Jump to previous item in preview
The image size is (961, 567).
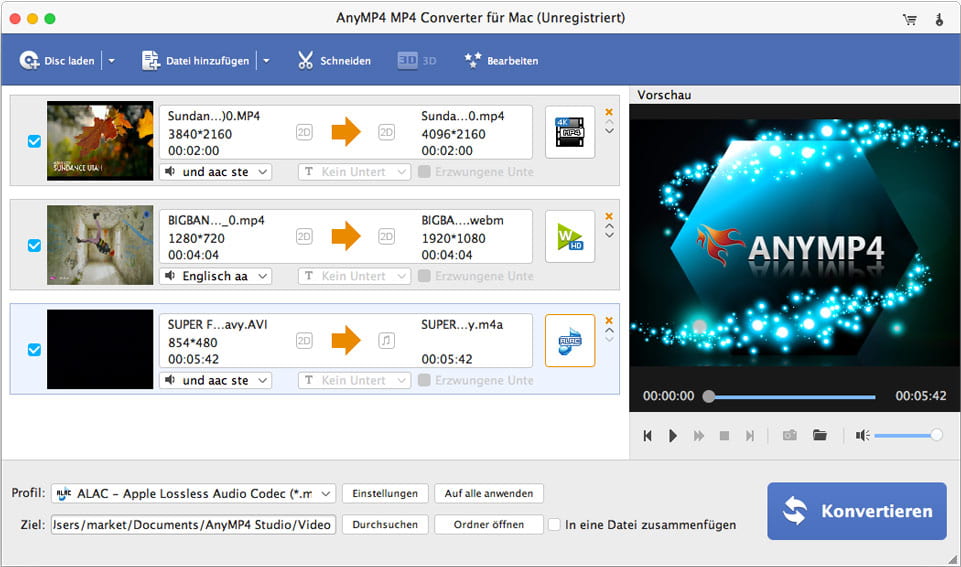tap(647, 435)
